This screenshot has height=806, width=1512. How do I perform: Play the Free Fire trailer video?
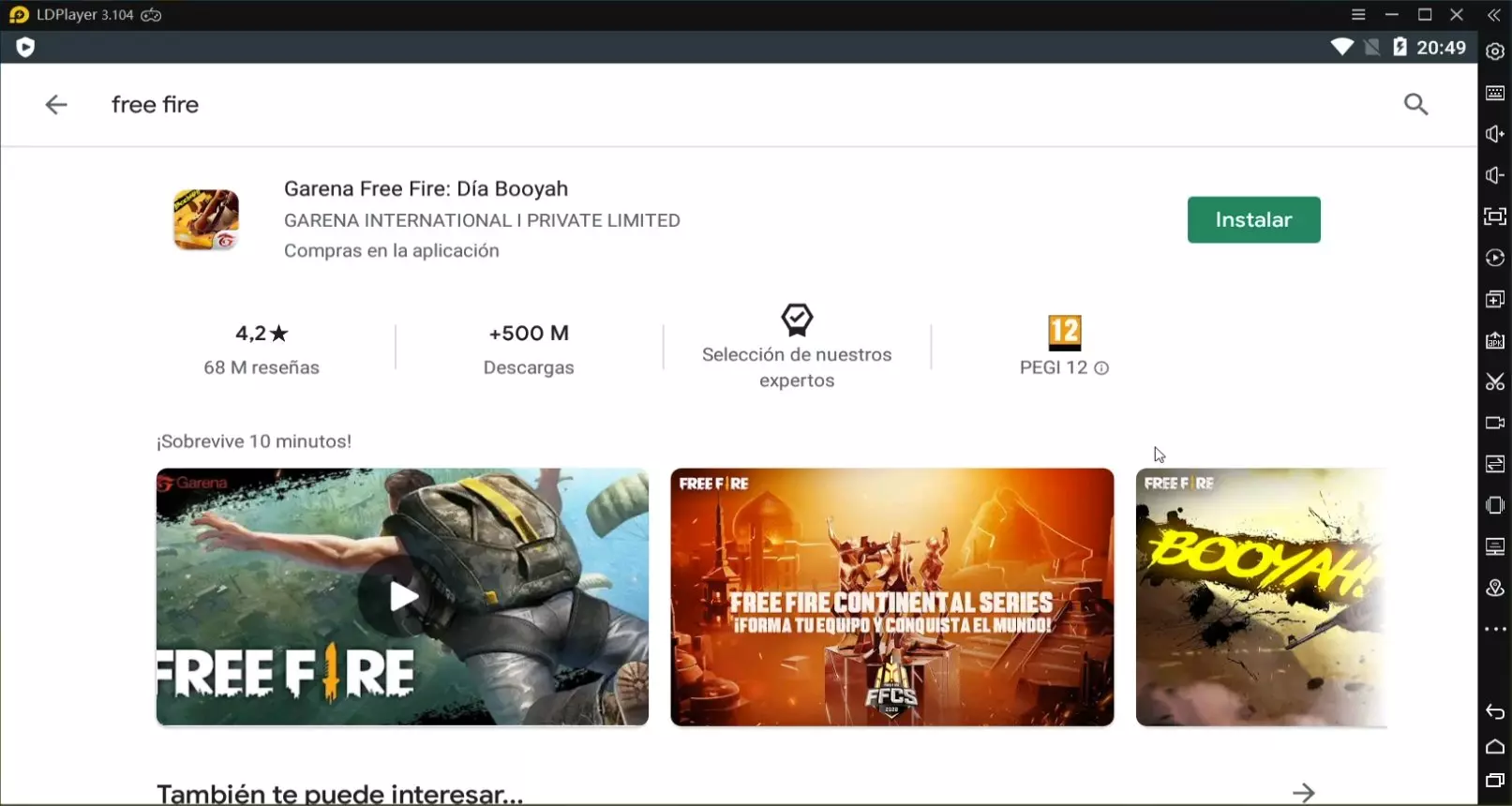[403, 597]
